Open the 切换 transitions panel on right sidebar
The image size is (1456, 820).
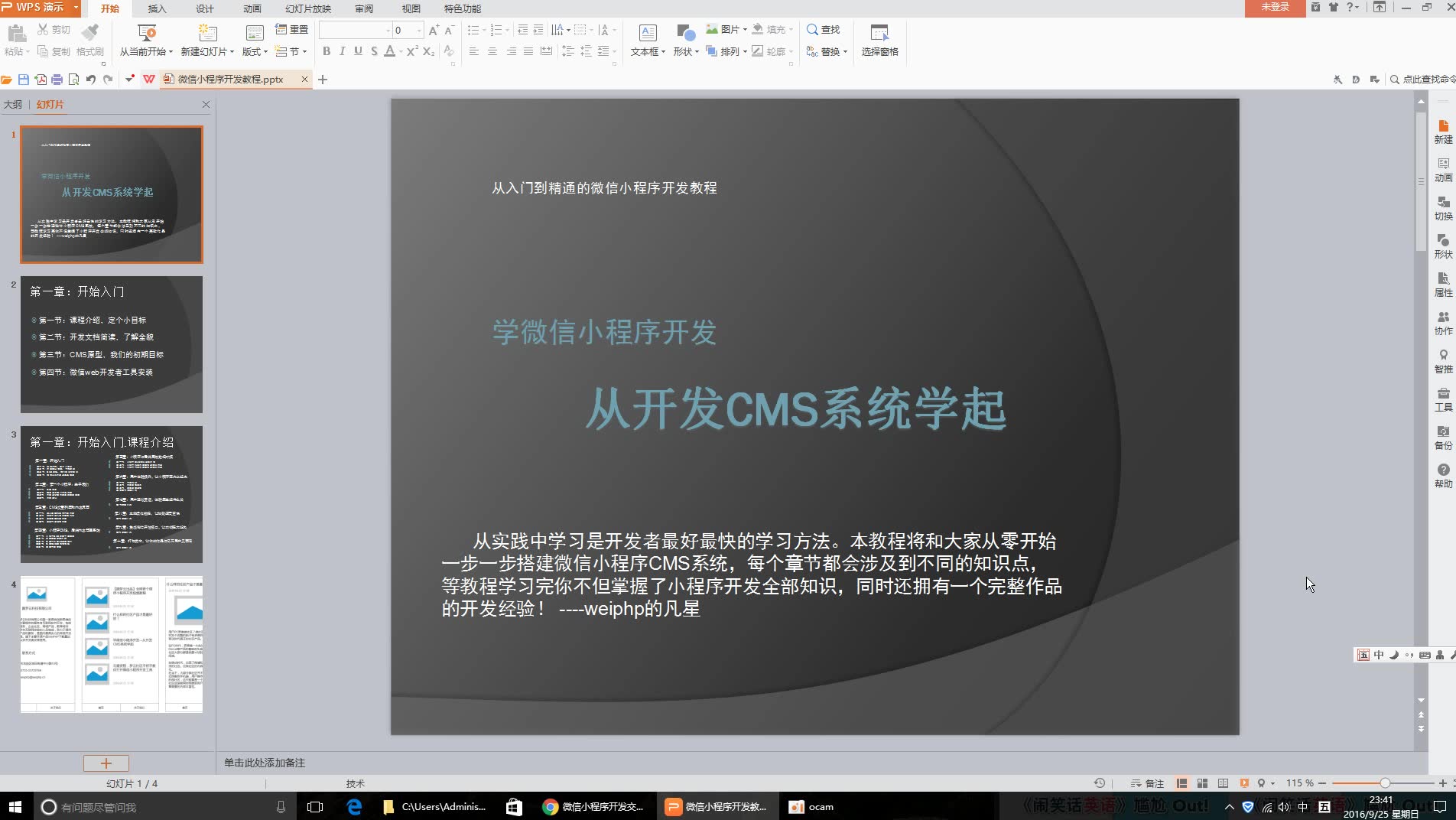click(x=1442, y=209)
